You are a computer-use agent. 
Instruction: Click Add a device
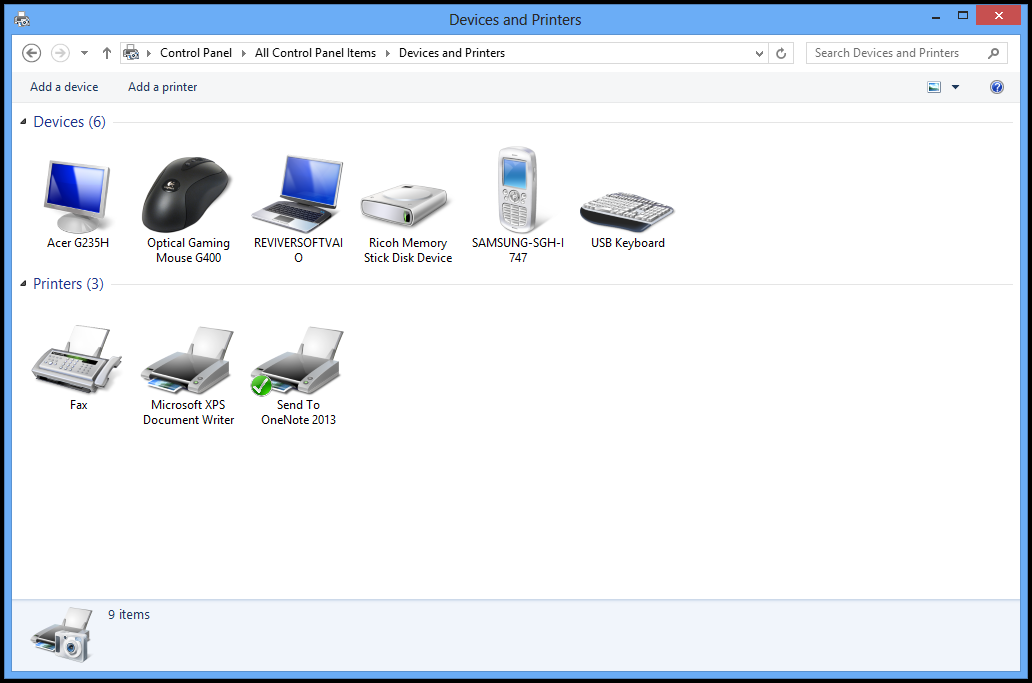tap(63, 87)
